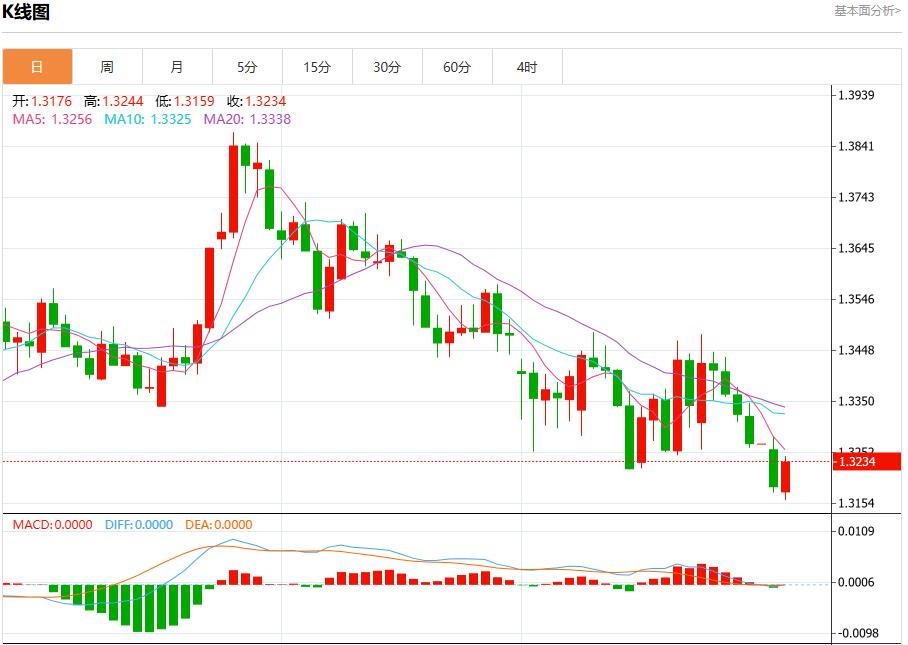Click the MA10 indicator label

[147, 119]
